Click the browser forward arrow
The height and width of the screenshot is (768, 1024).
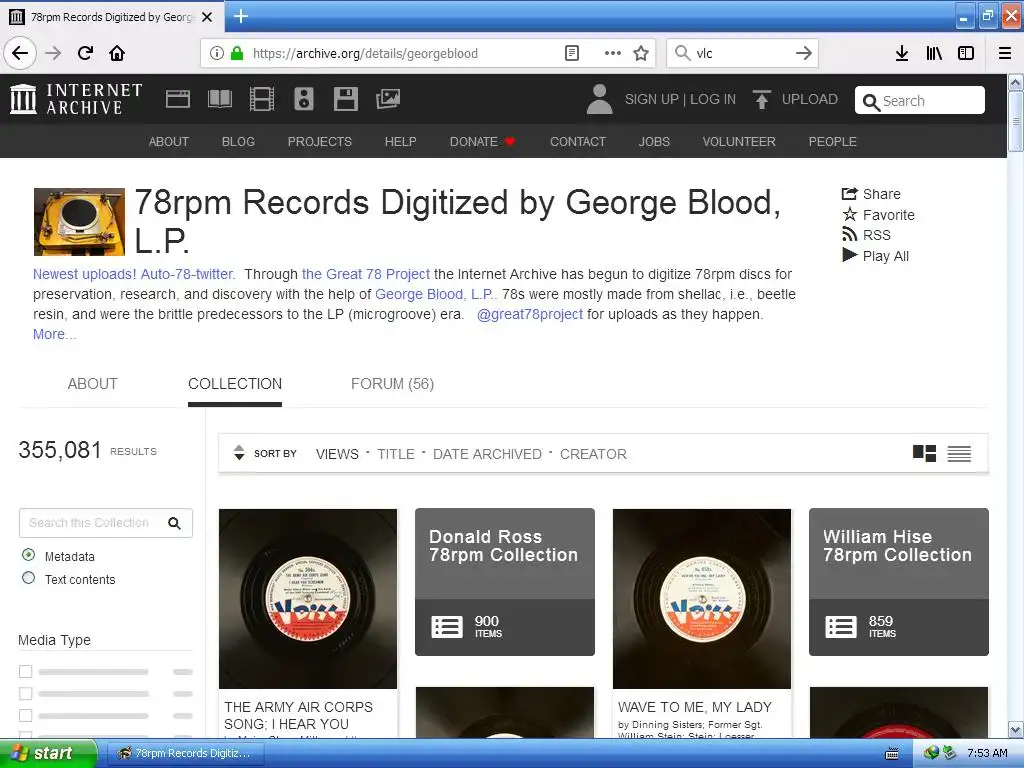pyautogui.click(x=53, y=53)
